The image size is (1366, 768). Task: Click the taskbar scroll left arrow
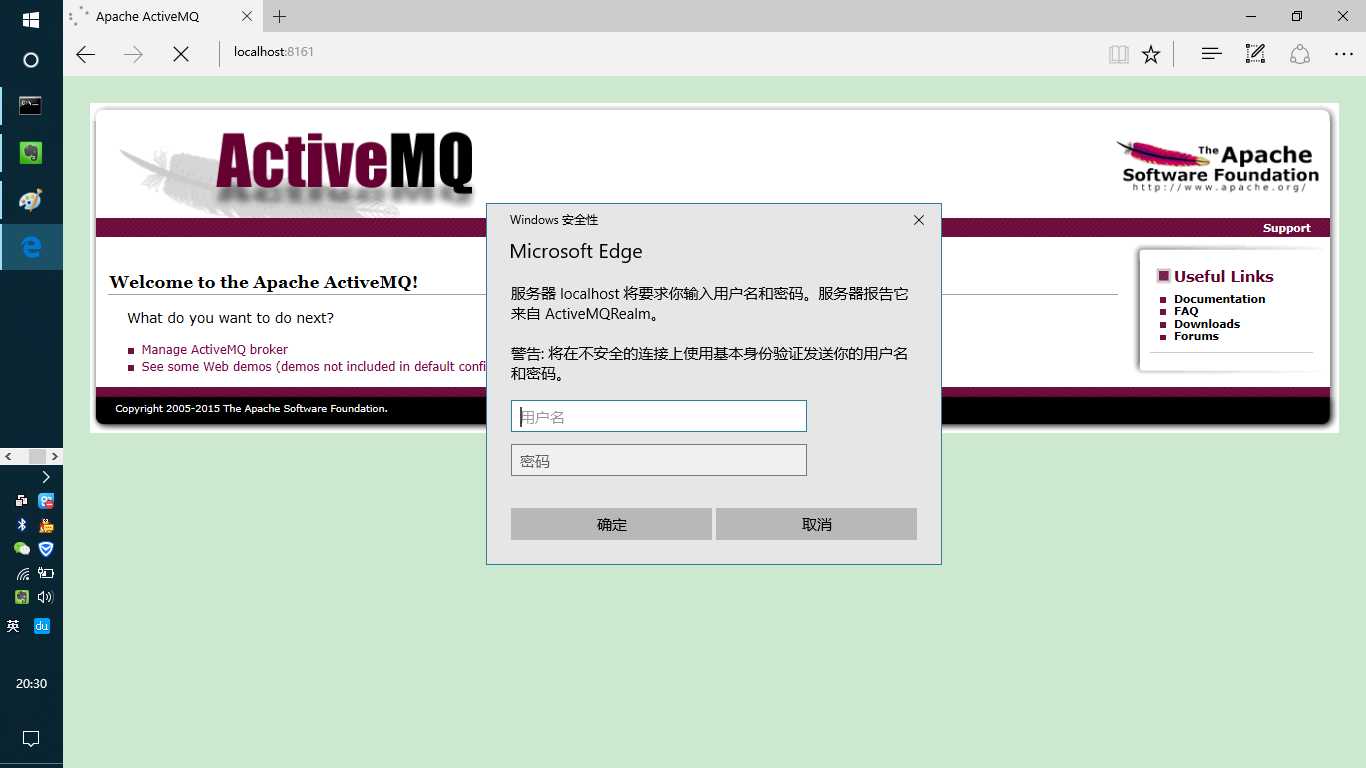(x=8, y=456)
